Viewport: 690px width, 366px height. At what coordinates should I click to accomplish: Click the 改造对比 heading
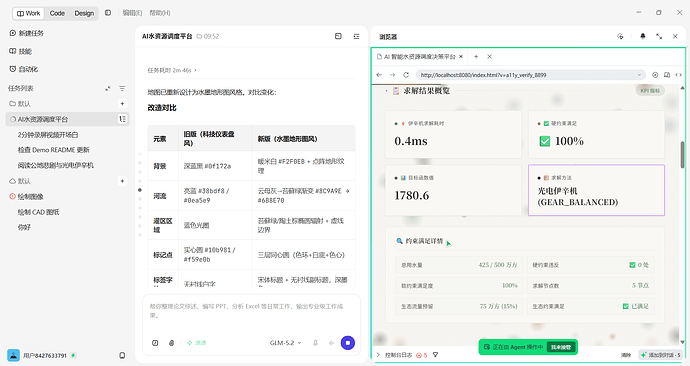(162, 108)
